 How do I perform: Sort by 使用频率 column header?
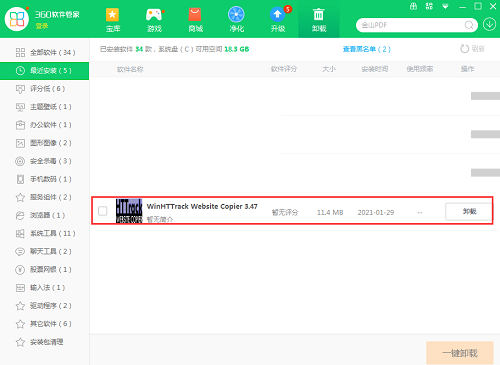[420, 69]
